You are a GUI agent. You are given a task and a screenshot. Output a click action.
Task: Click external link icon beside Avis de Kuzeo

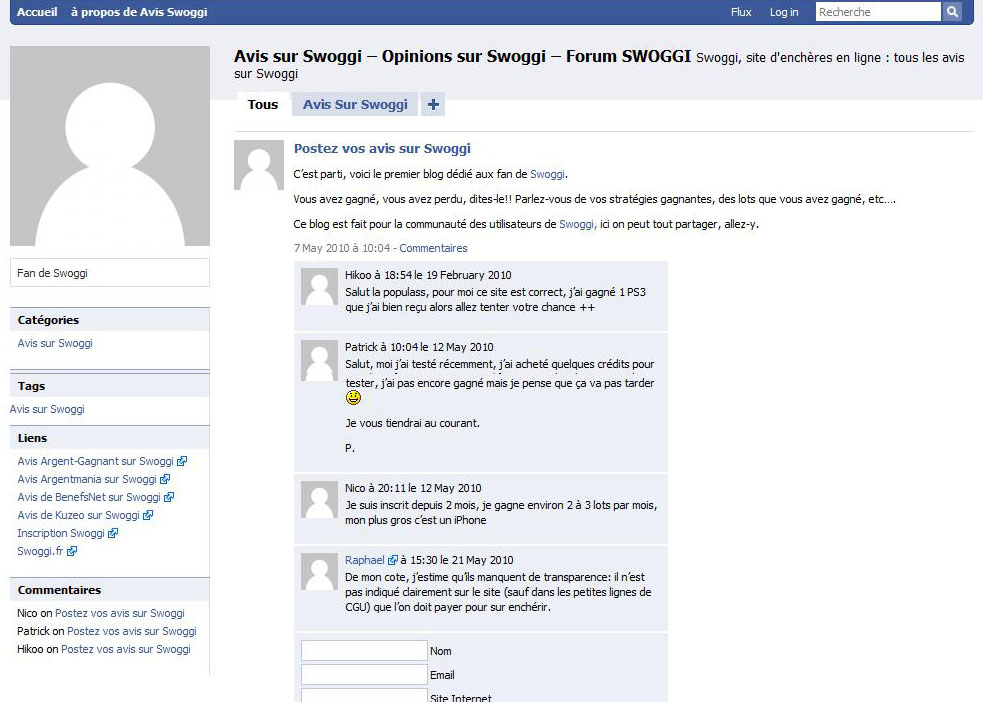[x=148, y=515]
